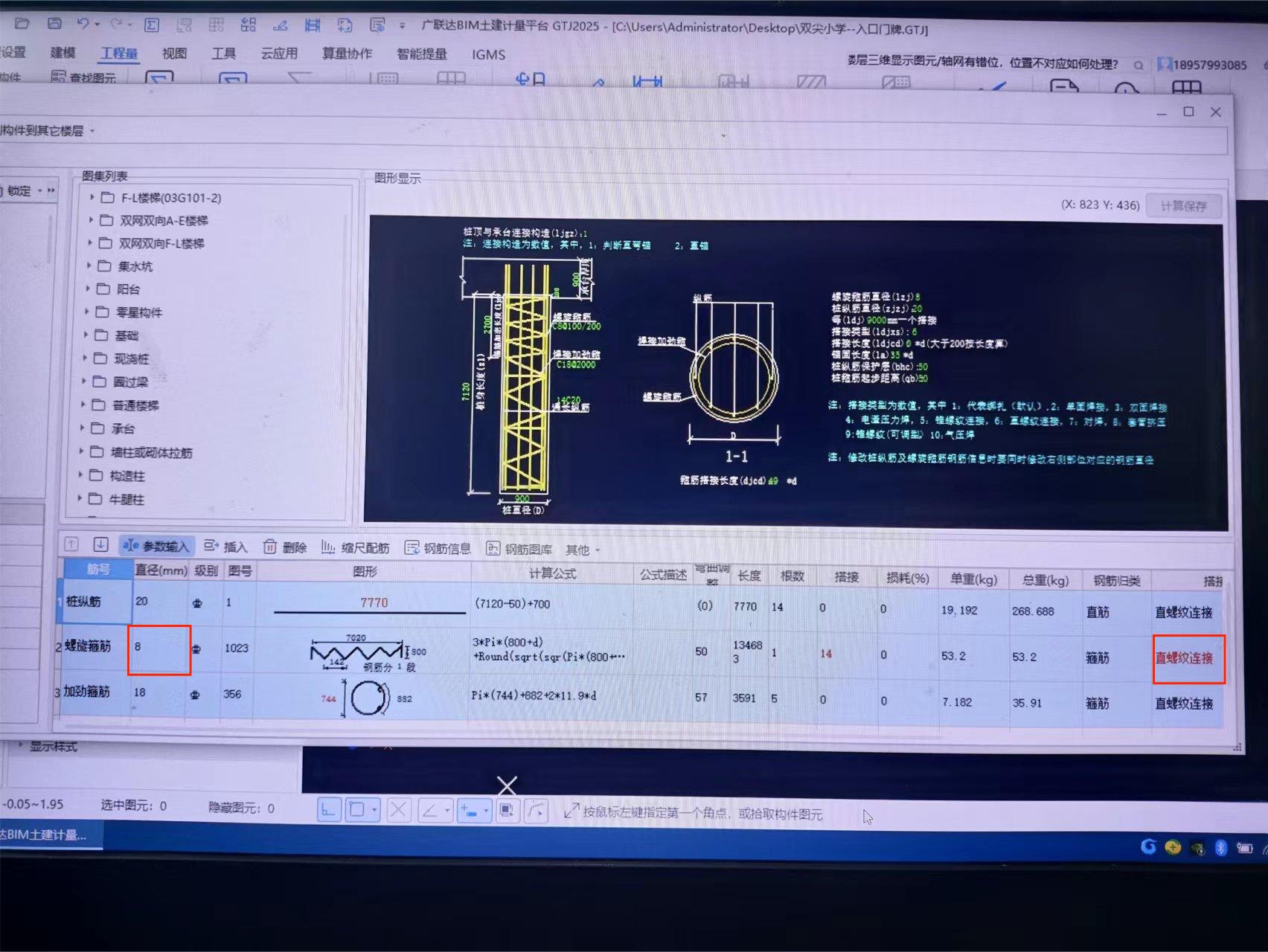
Task: Select the 普通楼梯 tree item
Action: pyautogui.click(x=135, y=405)
